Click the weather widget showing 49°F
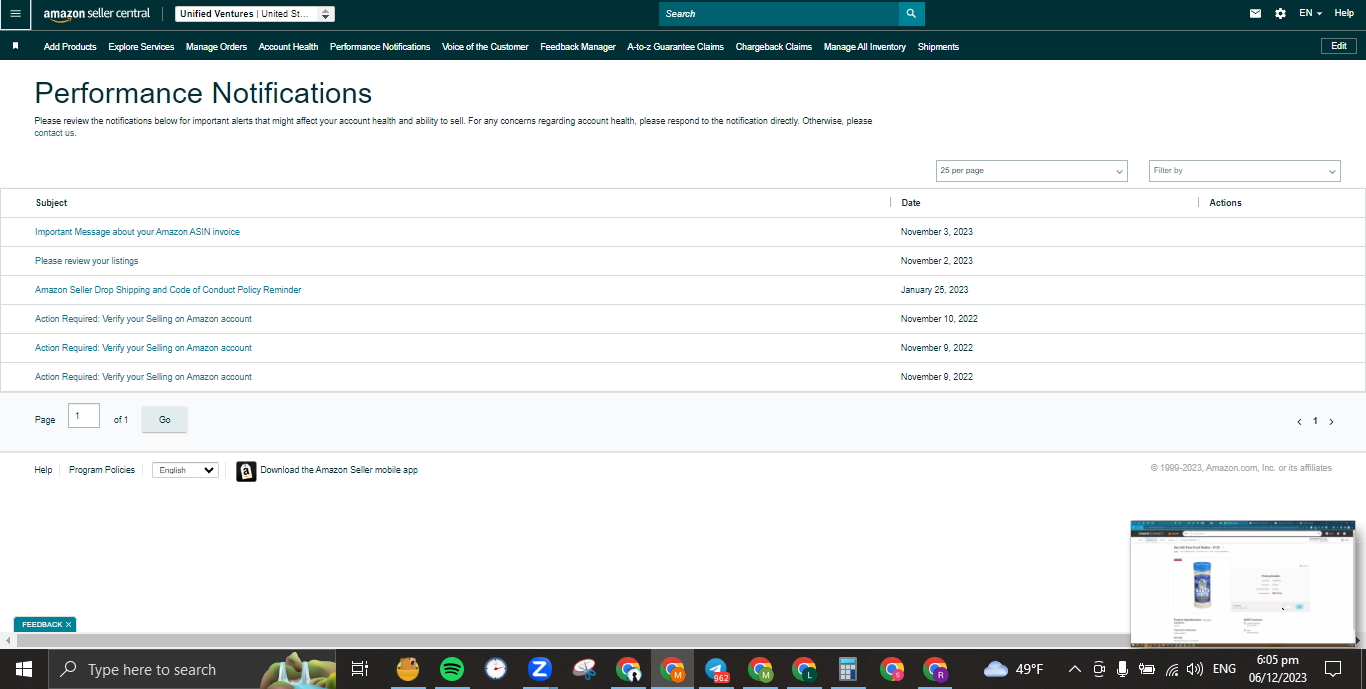 (x=1014, y=669)
